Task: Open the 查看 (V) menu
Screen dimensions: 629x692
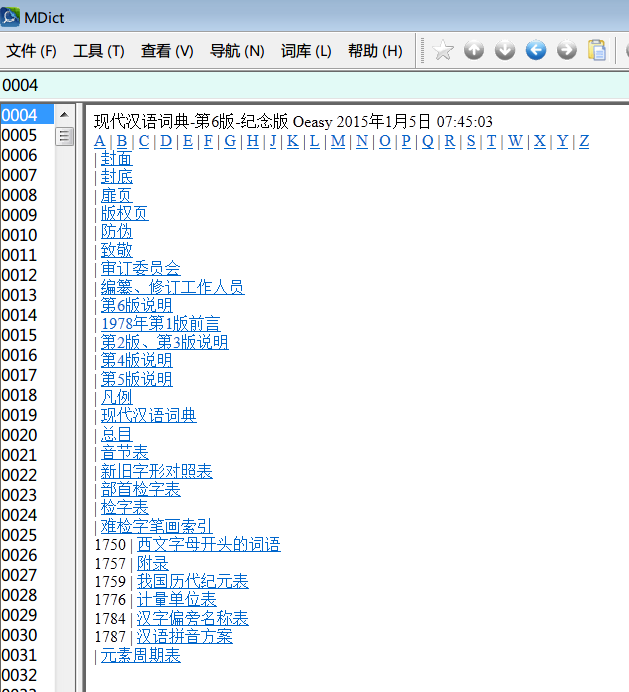Action: pos(167,51)
